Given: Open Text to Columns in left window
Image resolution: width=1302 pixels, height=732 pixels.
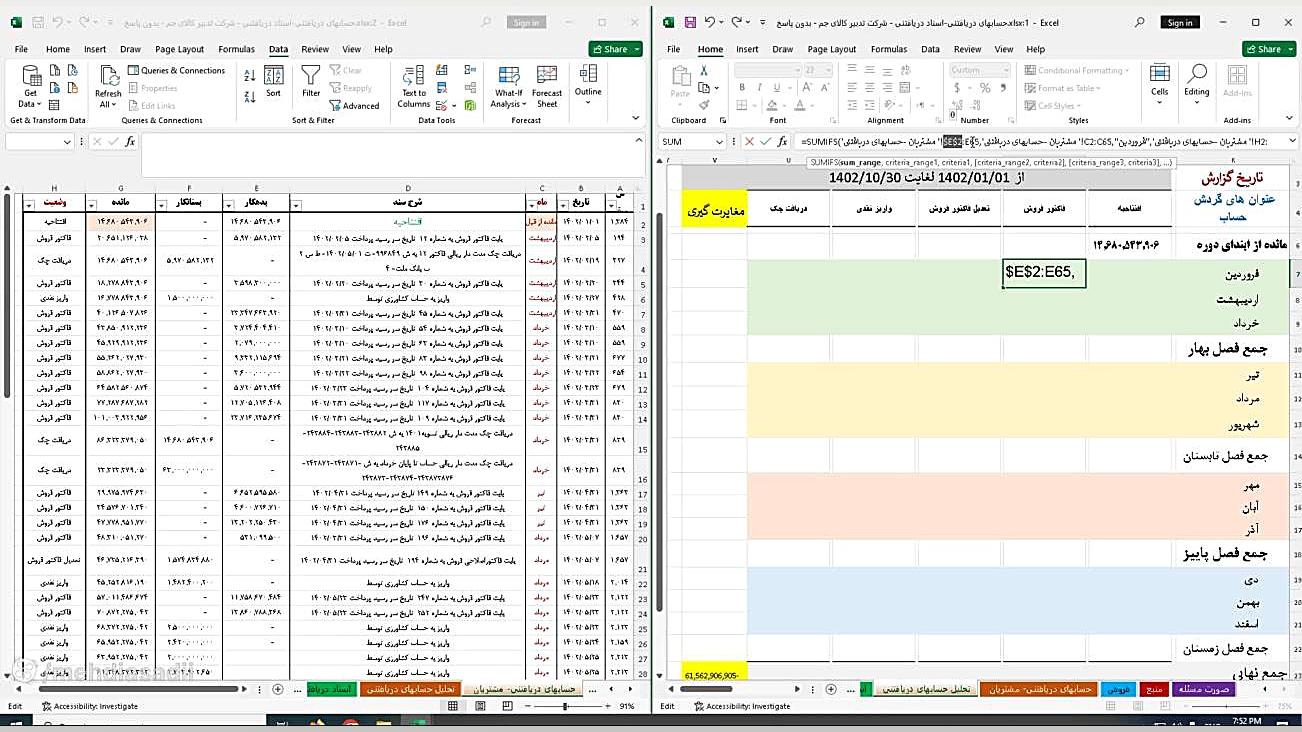Looking at the screenshot, I should [413, 87].
